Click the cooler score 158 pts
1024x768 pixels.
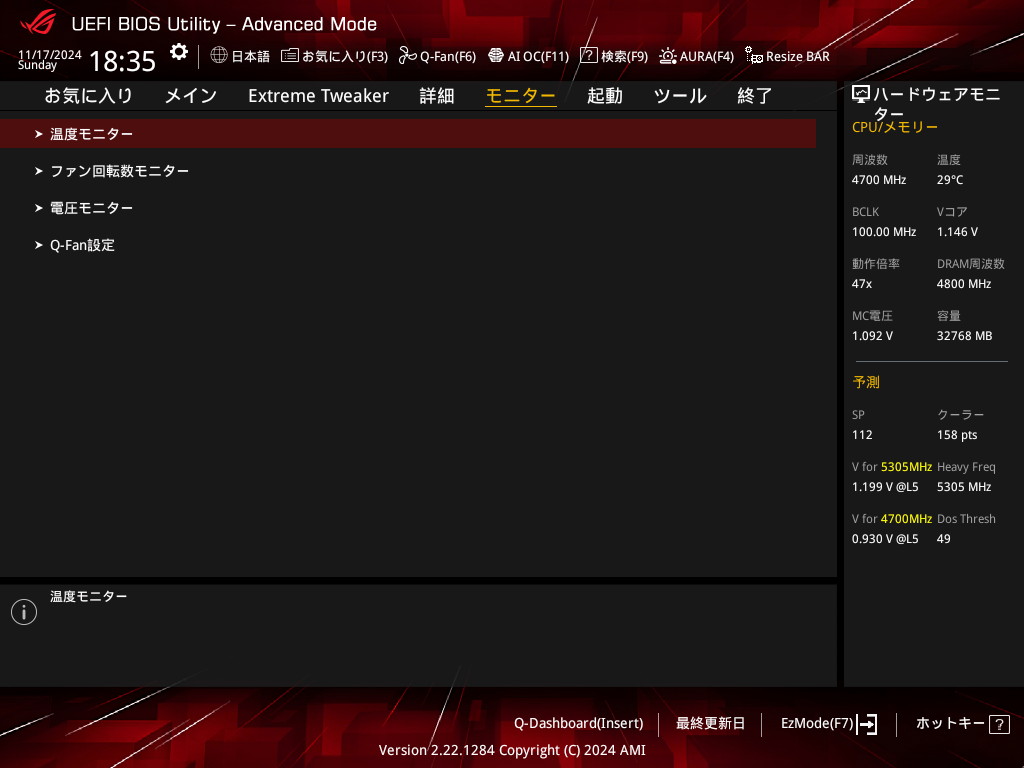pos(957,435)
